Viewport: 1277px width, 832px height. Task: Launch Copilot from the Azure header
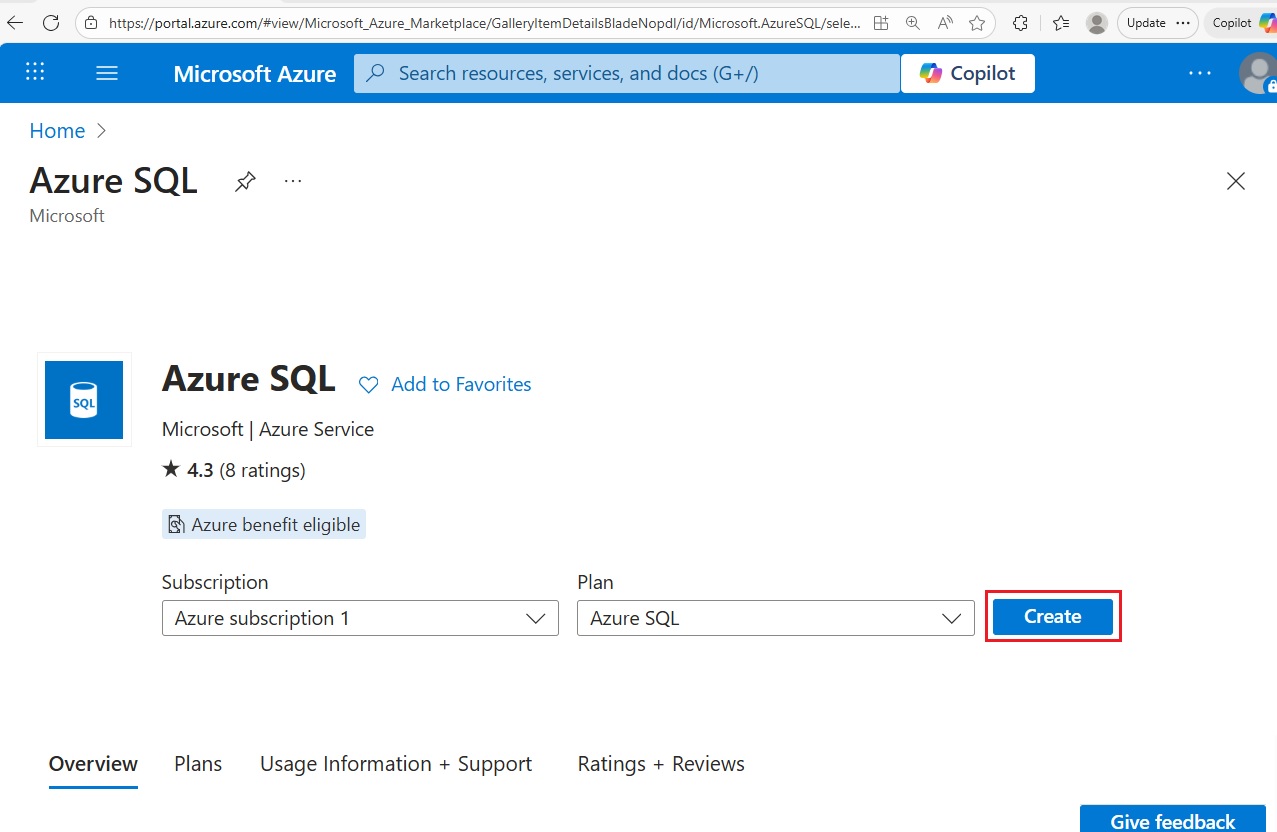tap(967, 73)
